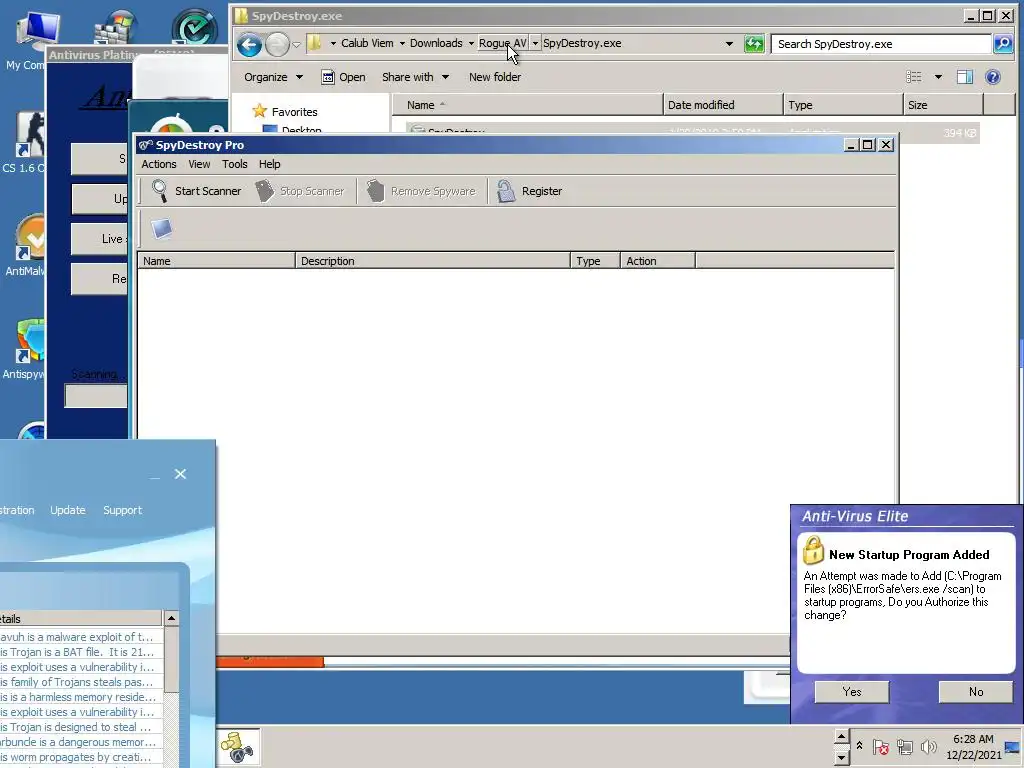Close the blue antispyware window with X

[180, 474]
